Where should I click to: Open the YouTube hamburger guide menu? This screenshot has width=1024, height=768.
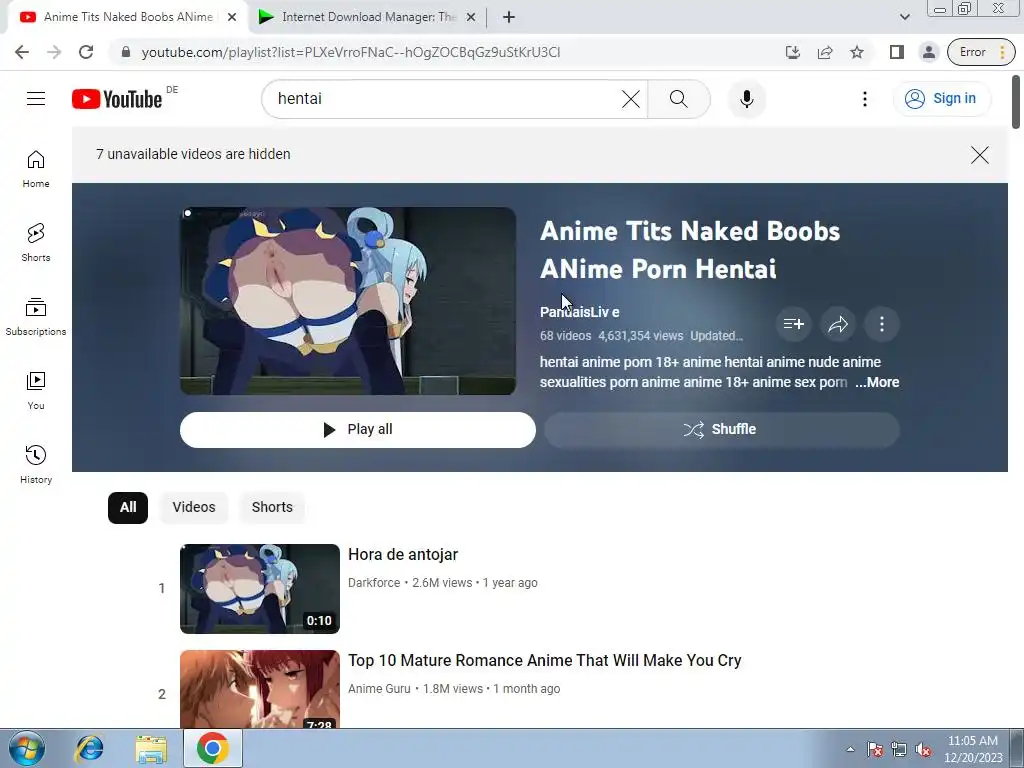pyautogui.click(x=36, y=99)
